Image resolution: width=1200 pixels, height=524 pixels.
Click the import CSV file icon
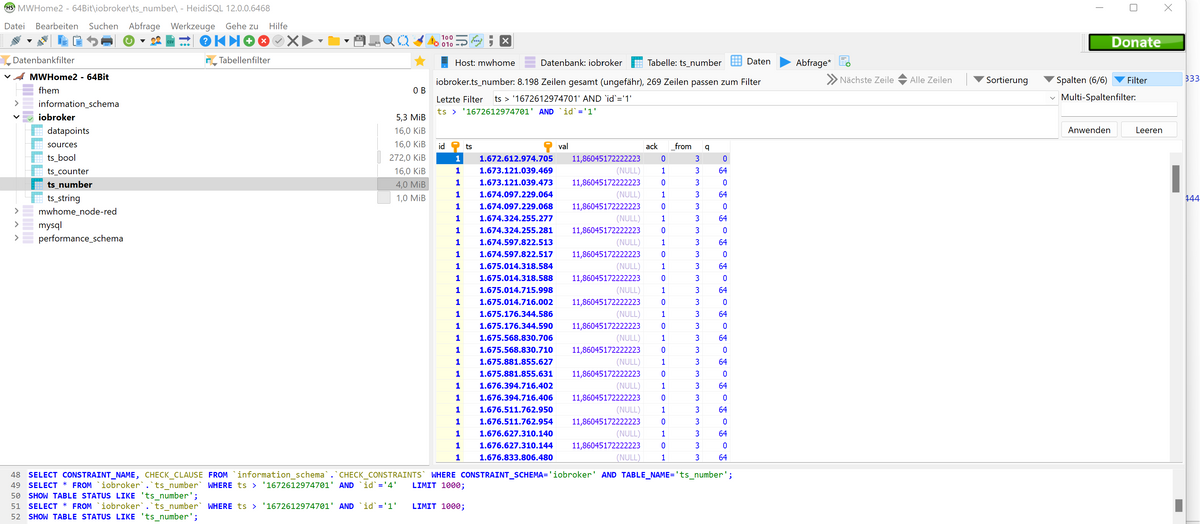point(171,41)
